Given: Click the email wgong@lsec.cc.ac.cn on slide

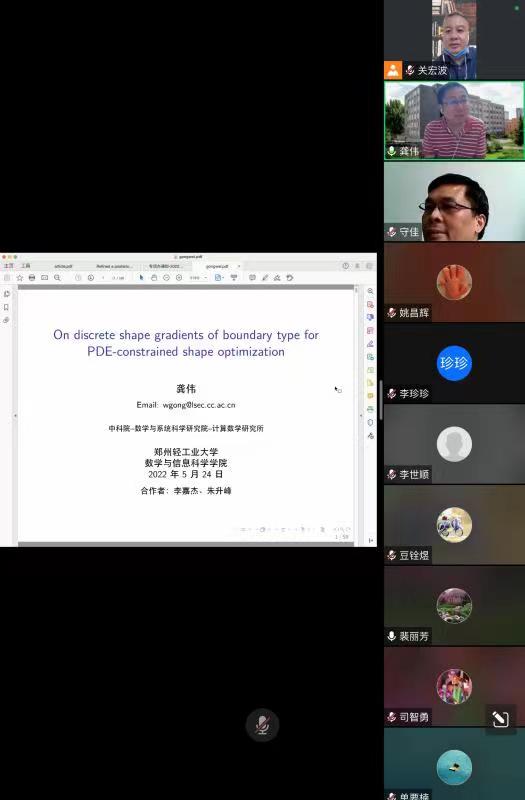Looking at the screenshot, I should [x=199, y=405].
